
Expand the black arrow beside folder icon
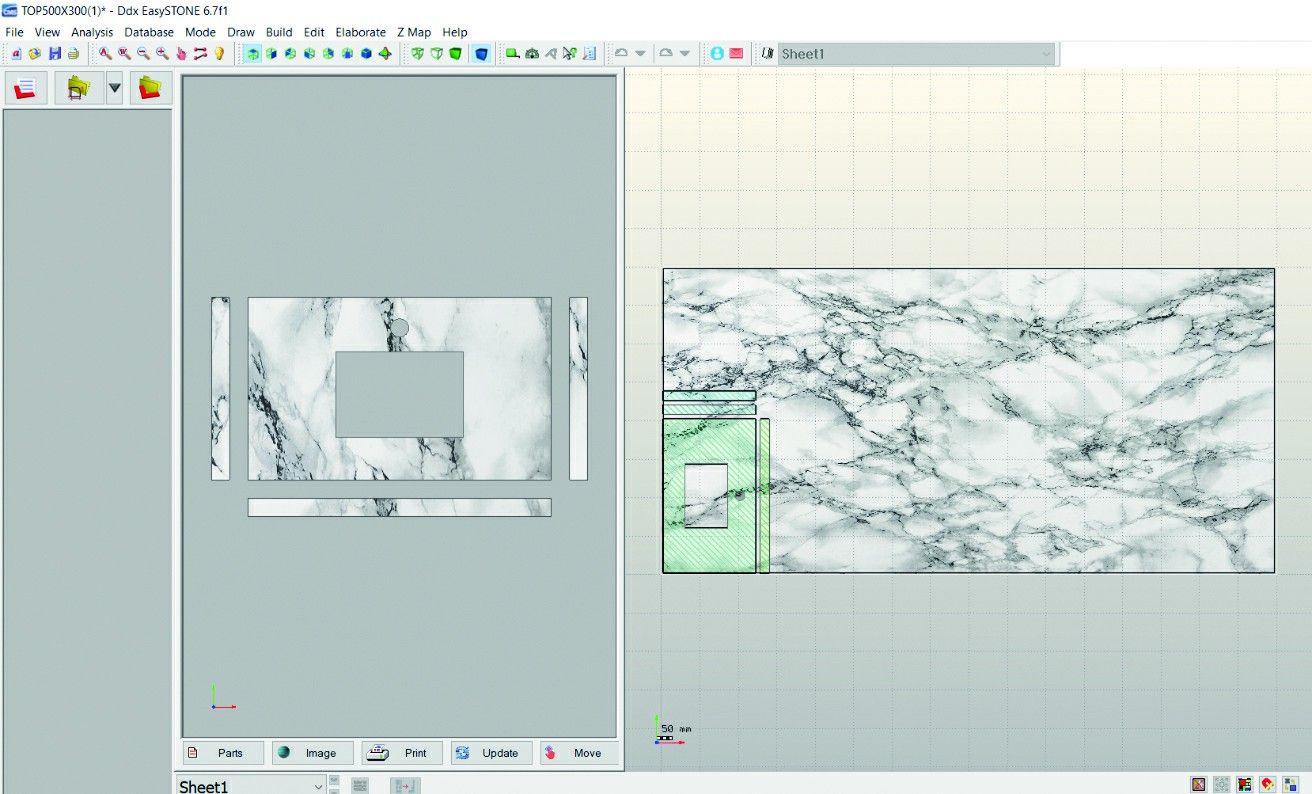tap(115, 88)
